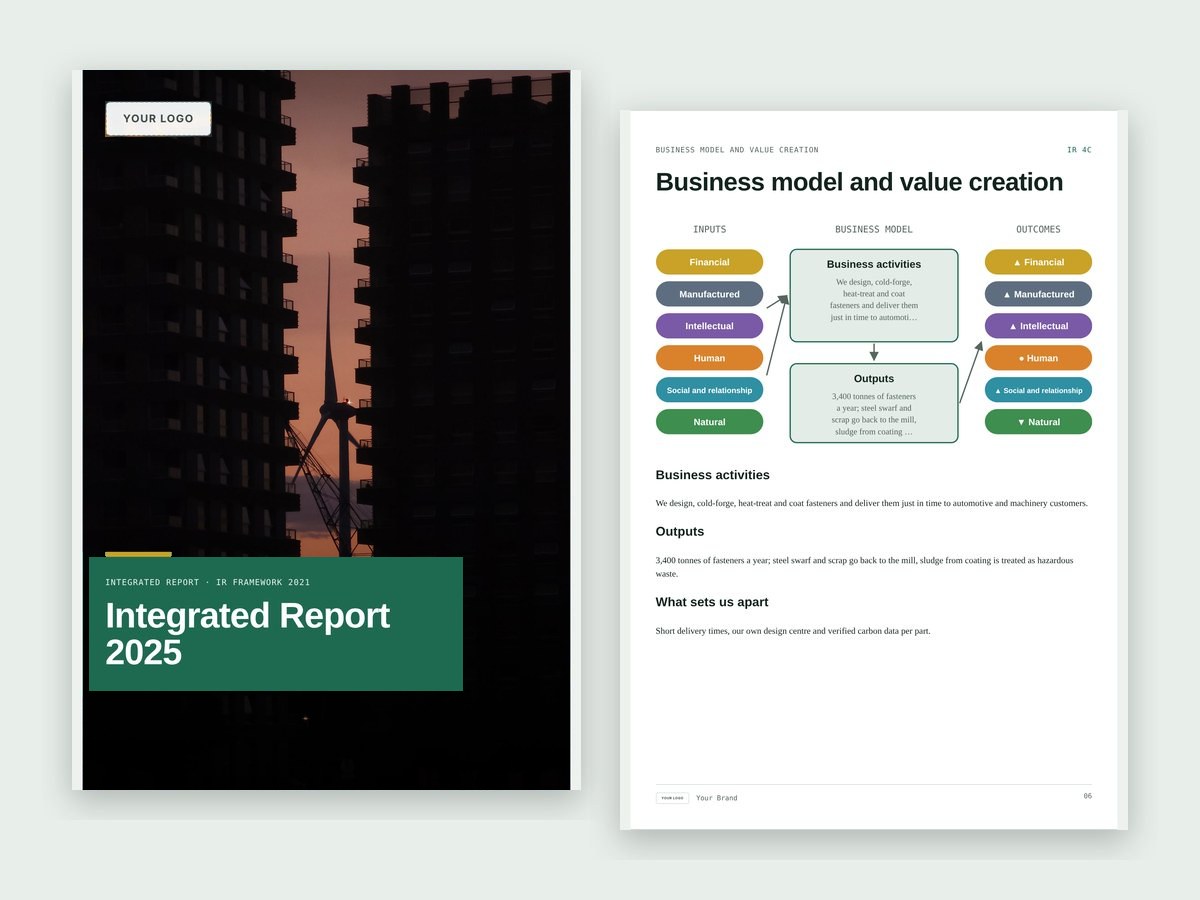Select the purple Intellectual input pill
1200x900 pixels.
click(709, 326)
